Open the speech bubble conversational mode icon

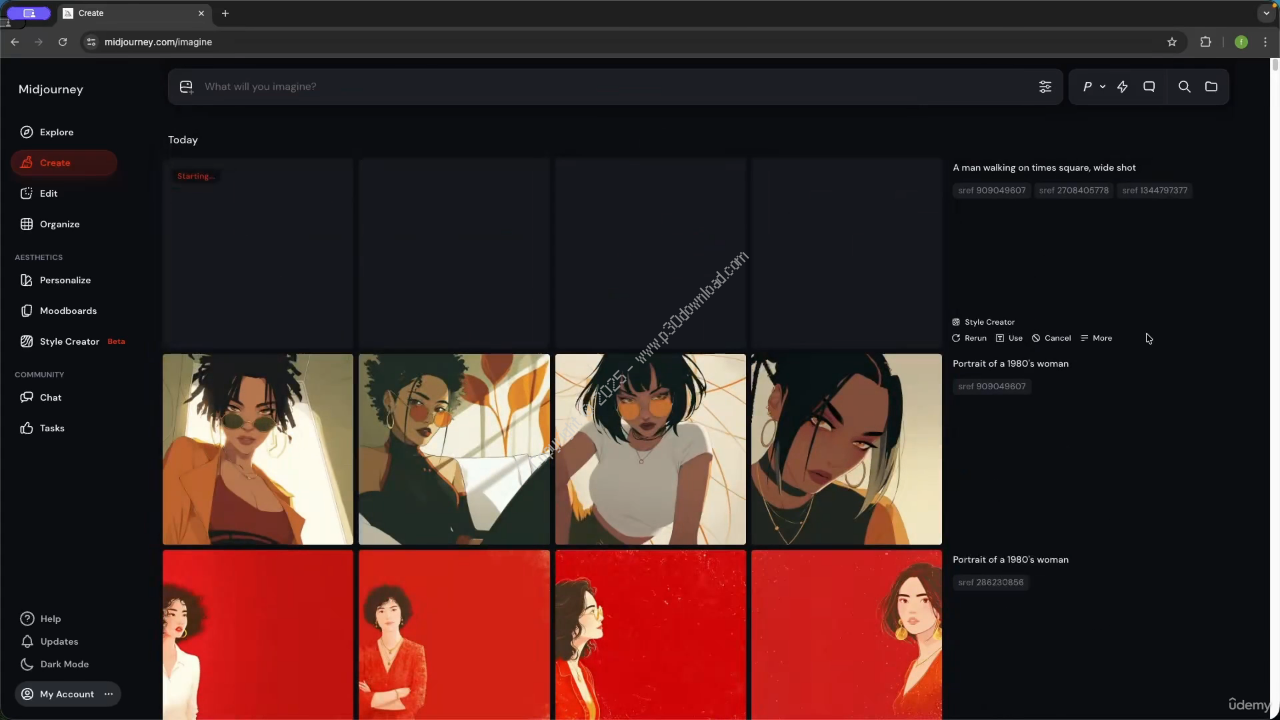1149,87
